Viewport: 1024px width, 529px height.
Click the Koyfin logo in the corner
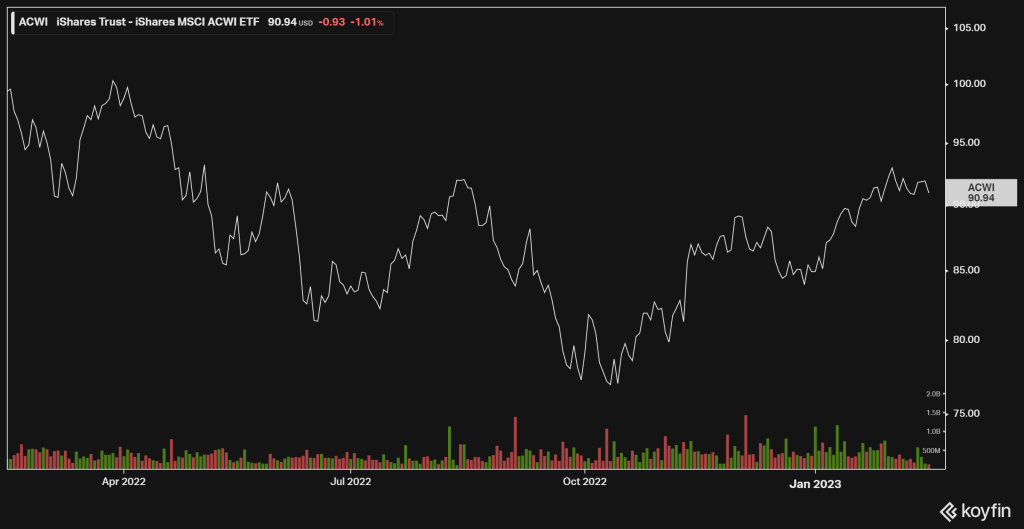point(976,511)
